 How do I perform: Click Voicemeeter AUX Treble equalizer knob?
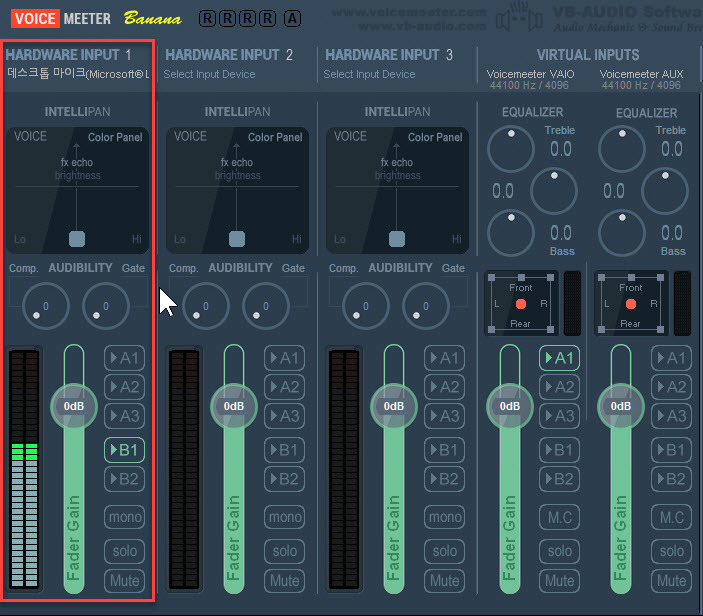[x=622, y=148]
